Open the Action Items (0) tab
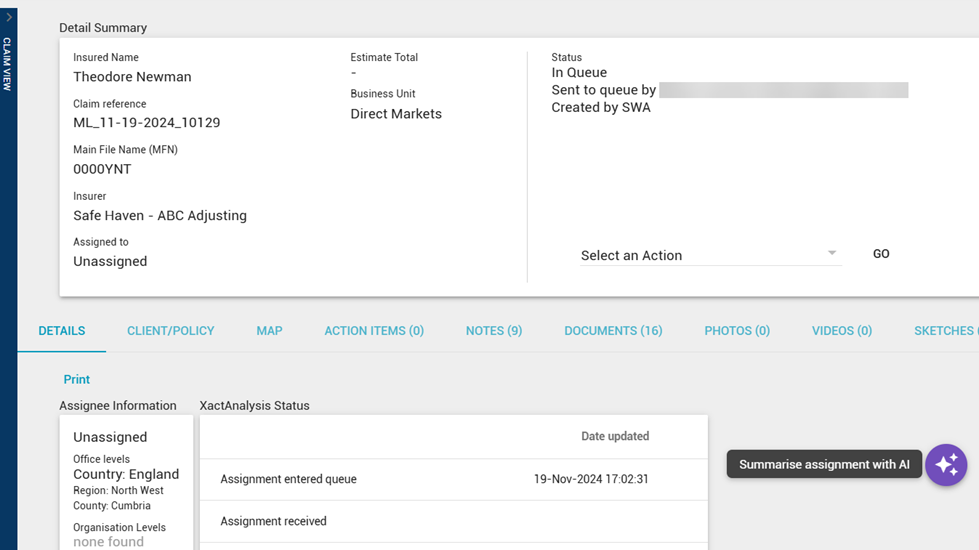This screenshot has height=550, width=979. [x=374, y=331]
